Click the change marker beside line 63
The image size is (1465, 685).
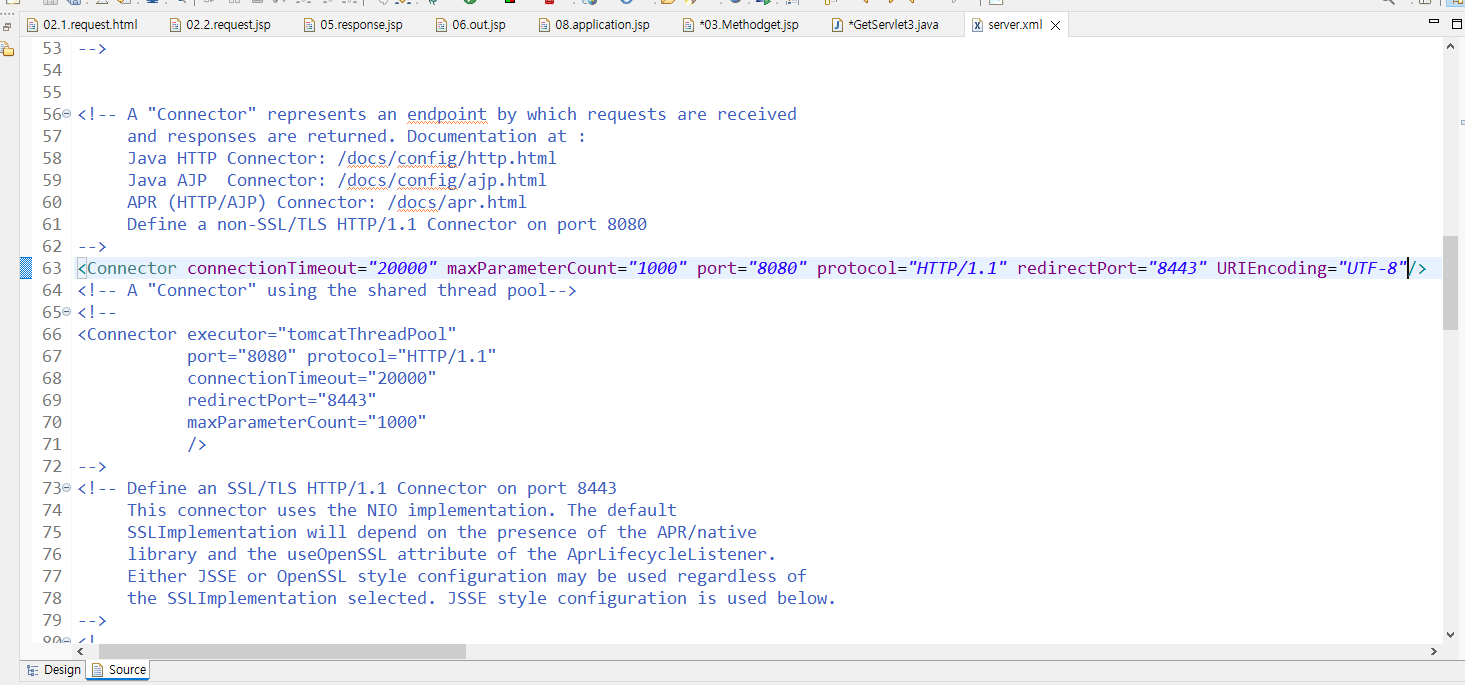coord(27,268)
